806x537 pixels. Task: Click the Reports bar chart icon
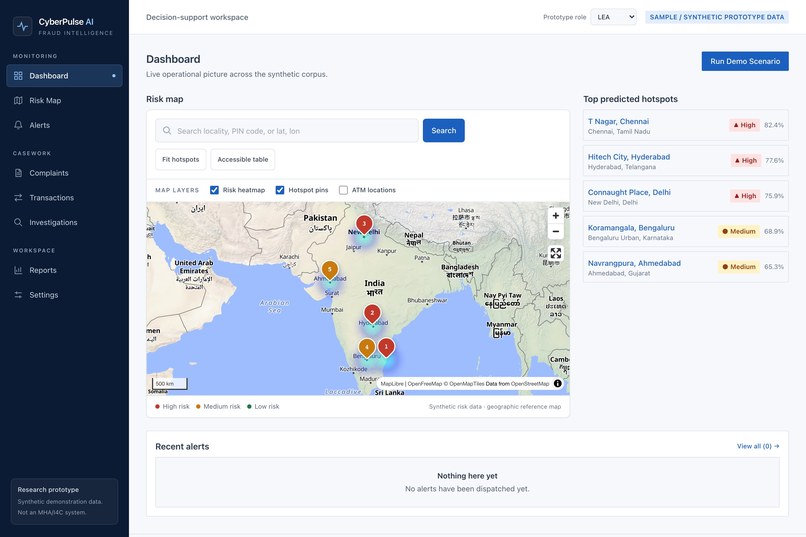coord(19,270)
